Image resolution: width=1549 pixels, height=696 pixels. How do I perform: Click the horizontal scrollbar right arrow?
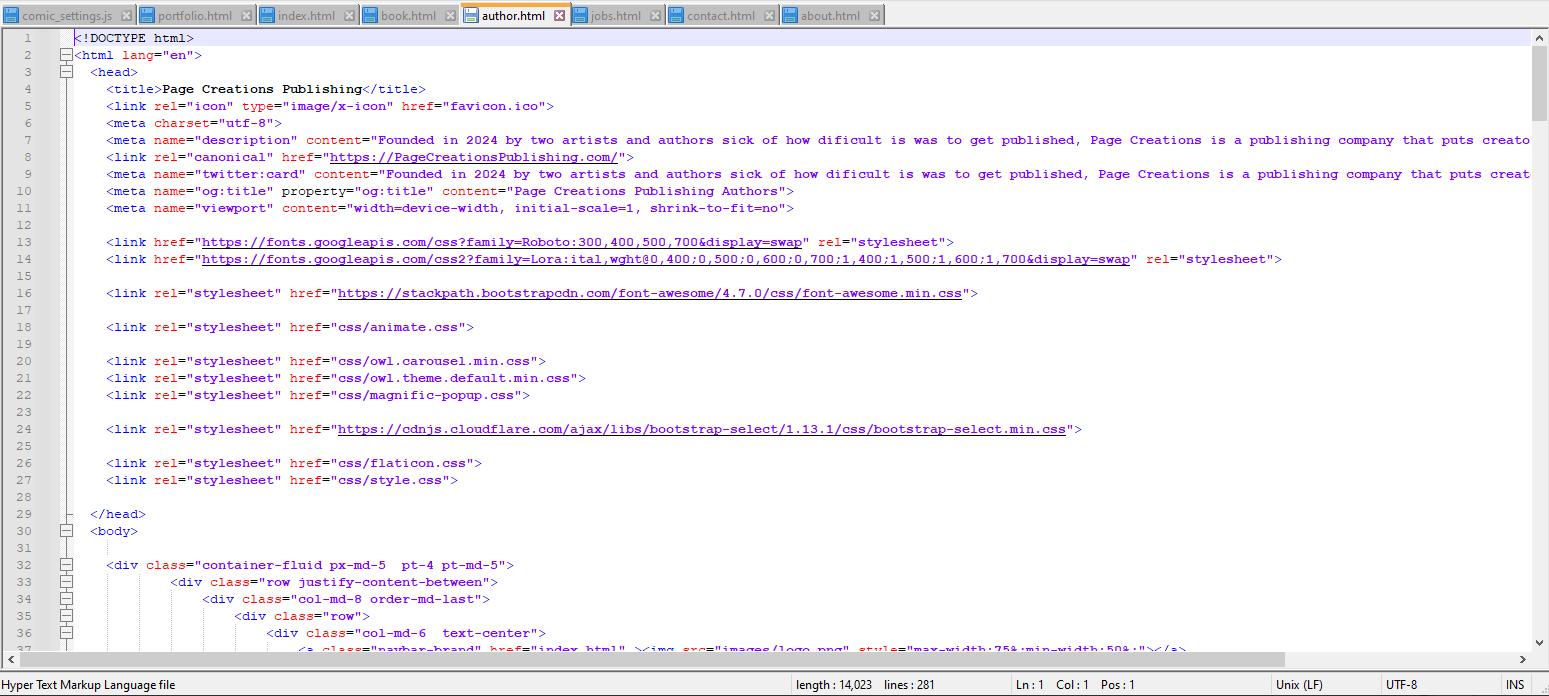tap(1523, 660)
